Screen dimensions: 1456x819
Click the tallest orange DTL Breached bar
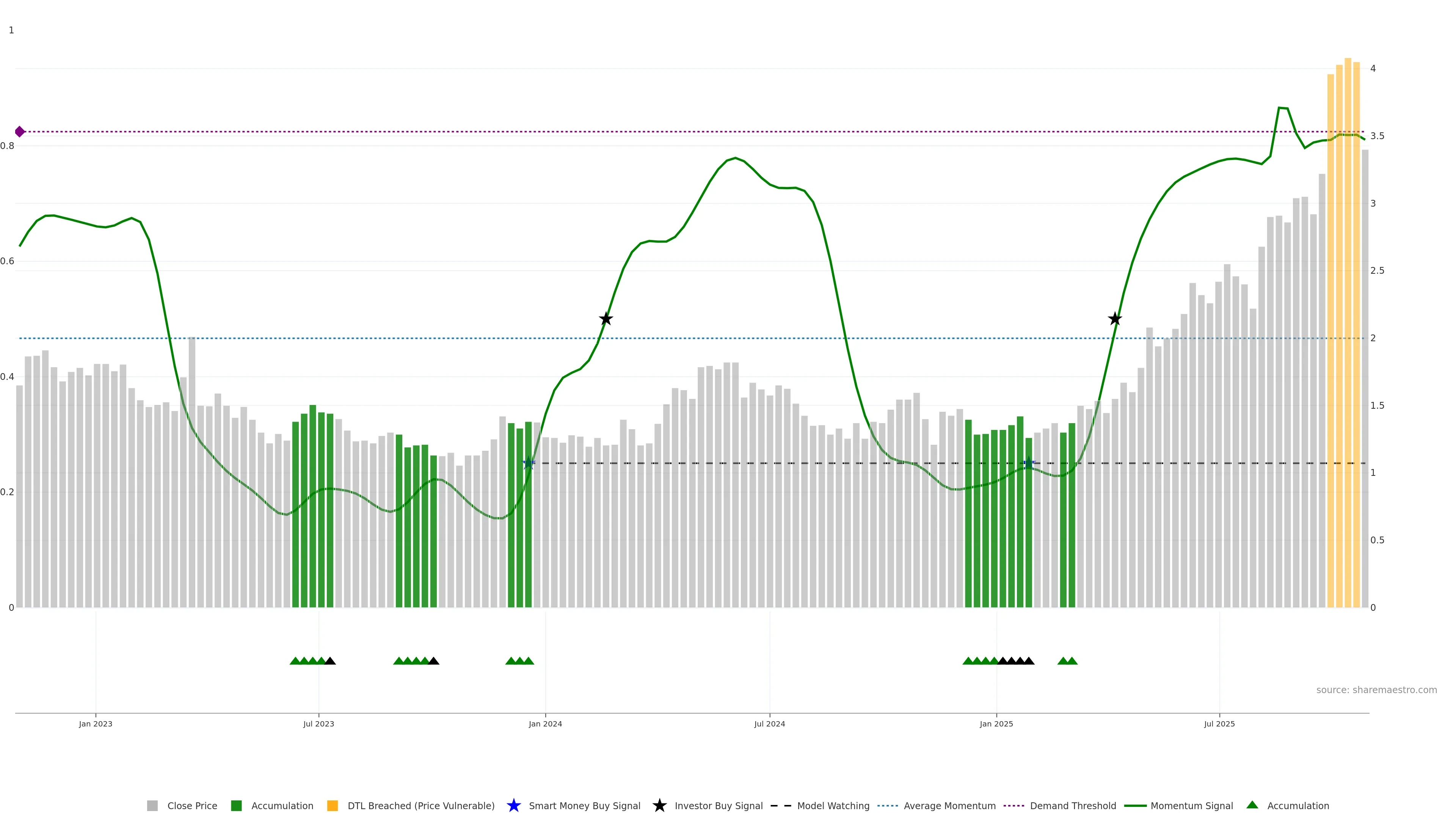click(x=1348, y=339)
